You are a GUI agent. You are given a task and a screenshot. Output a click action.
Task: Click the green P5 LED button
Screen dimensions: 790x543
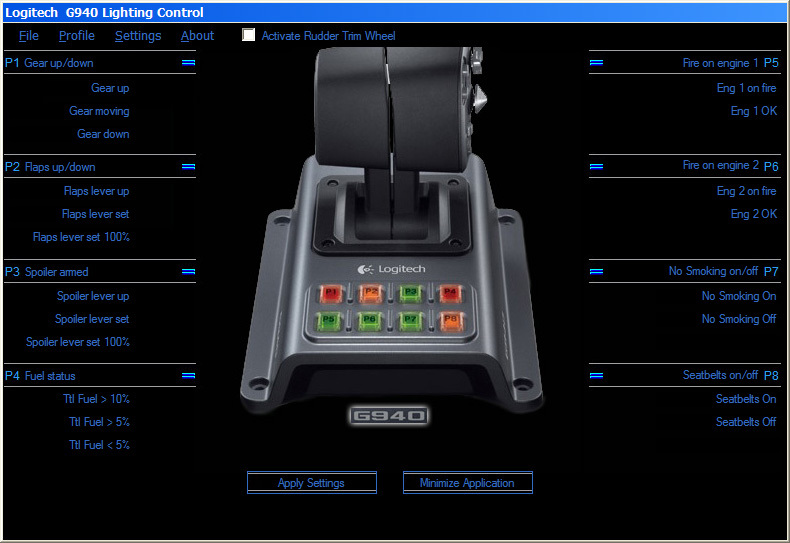[x=330, y=321]
